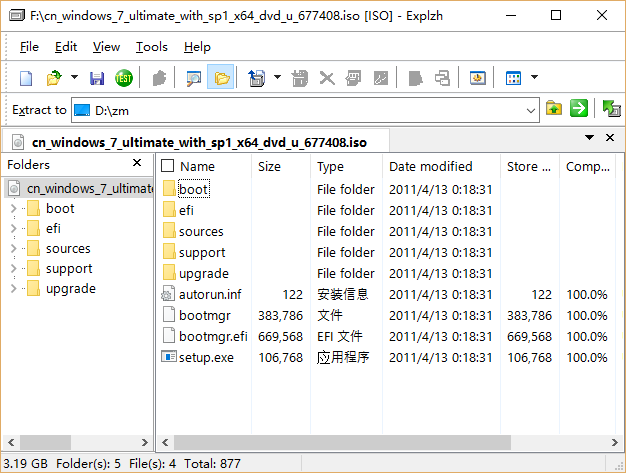Click the search magnifier toolbar icon
626x473 pixels.
point(194,78)
